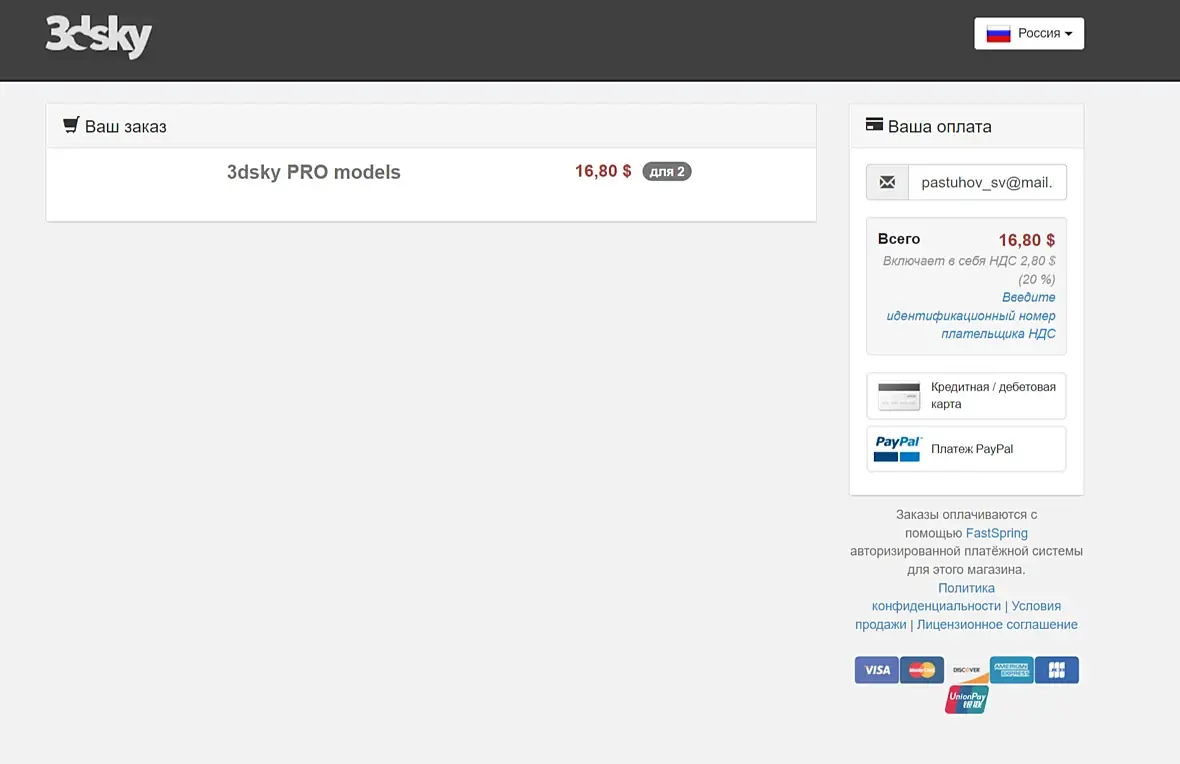Open Лицензионное соглашение link
This screenshot has height=764, width=1180.
997,624
